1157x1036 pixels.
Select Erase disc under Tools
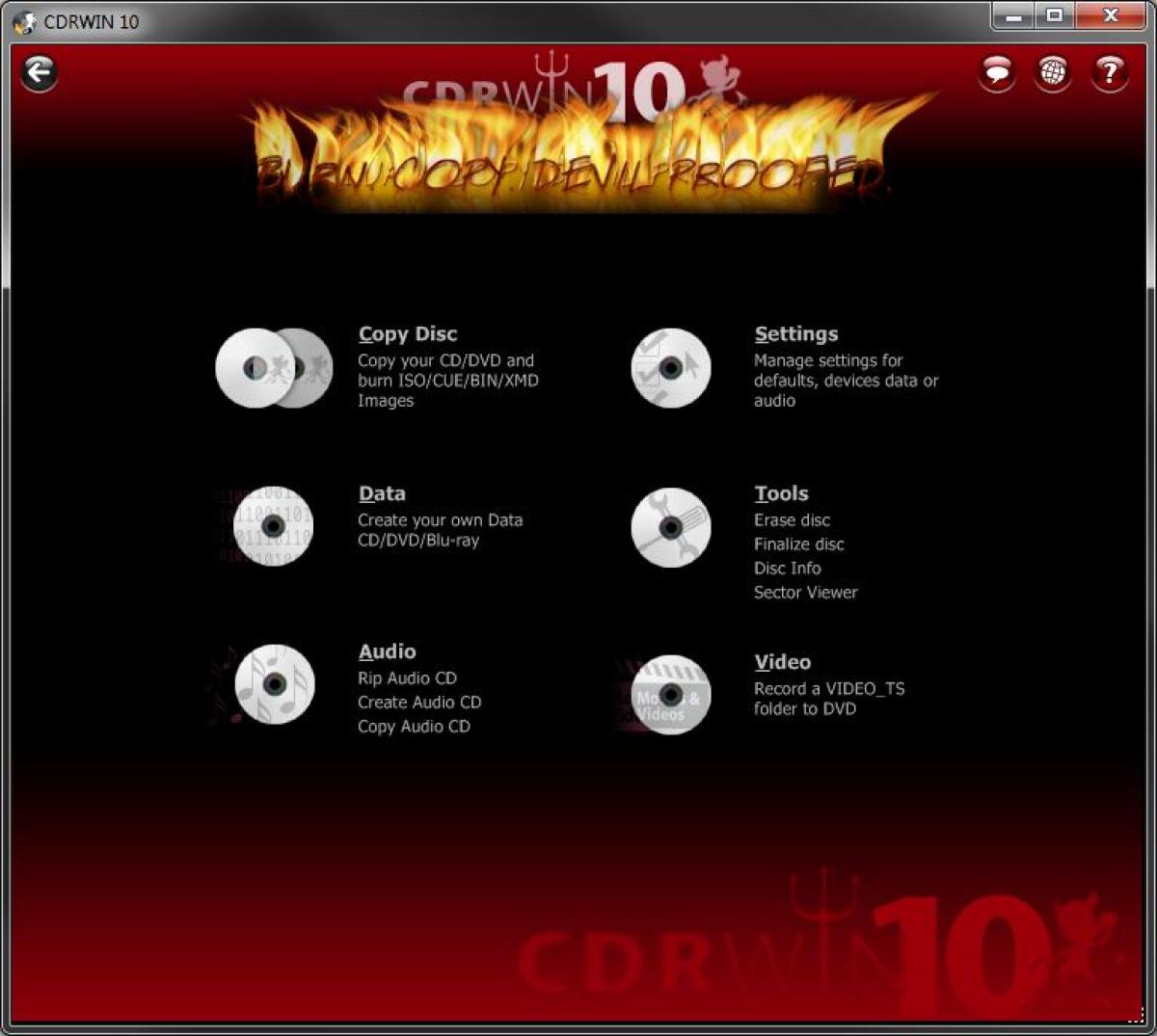click(x=793, y=519)
